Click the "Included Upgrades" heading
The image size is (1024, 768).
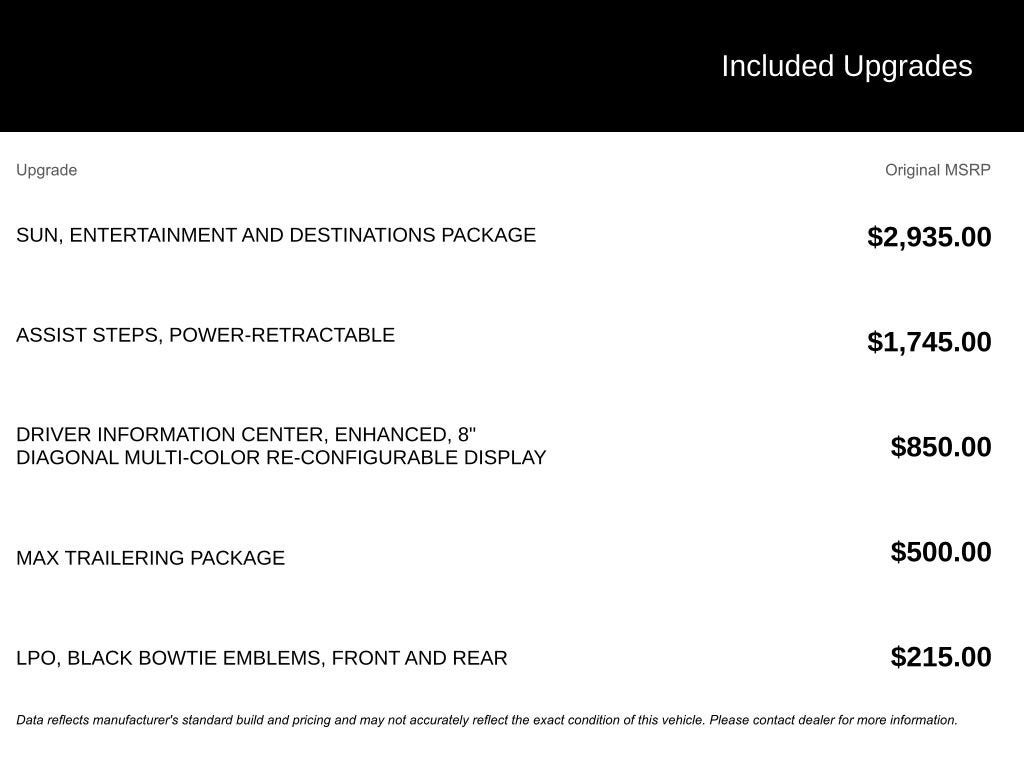[846, 66]
